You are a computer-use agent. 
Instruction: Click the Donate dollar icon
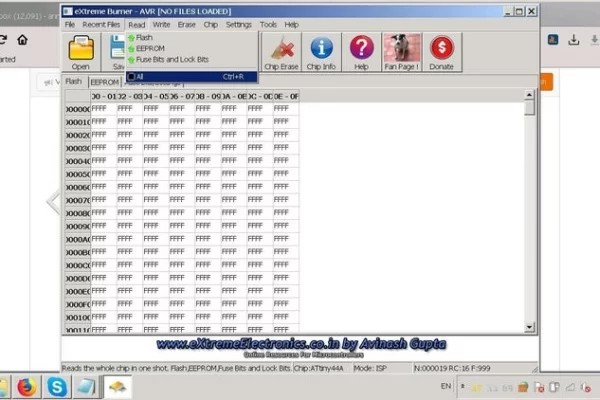tap(442, 47)
